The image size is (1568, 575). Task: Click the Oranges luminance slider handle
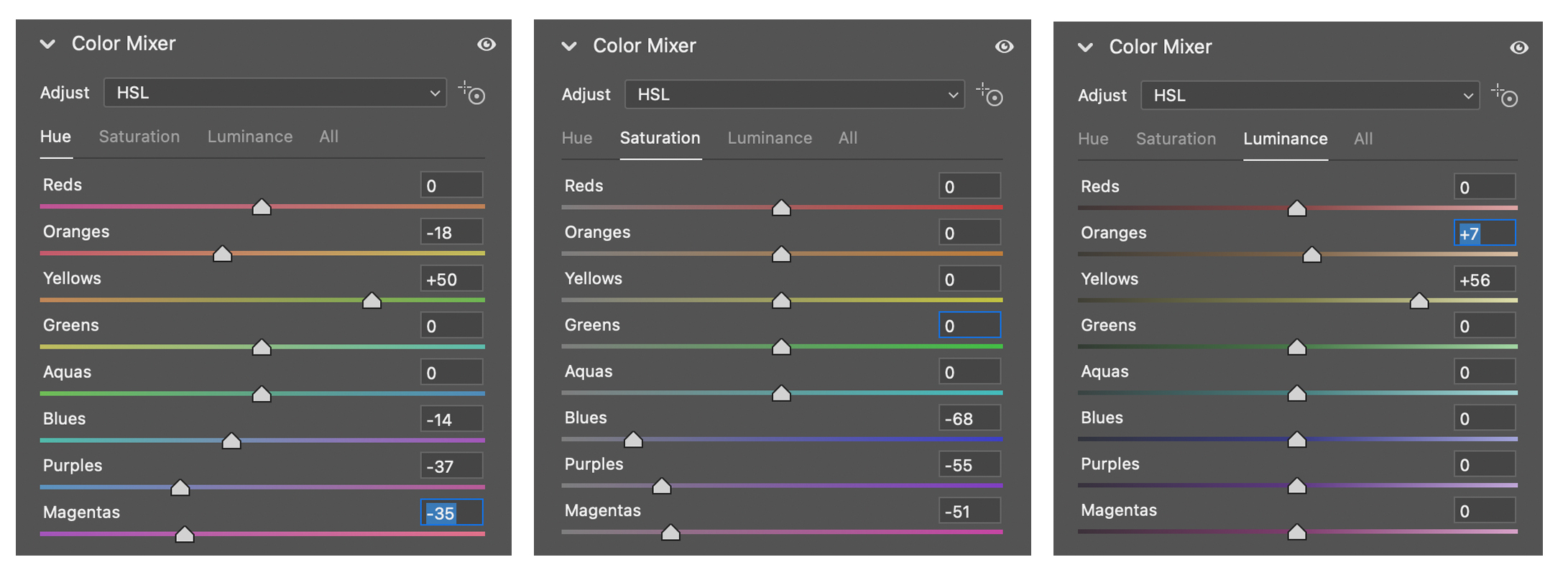click(x=1312, y=254)
